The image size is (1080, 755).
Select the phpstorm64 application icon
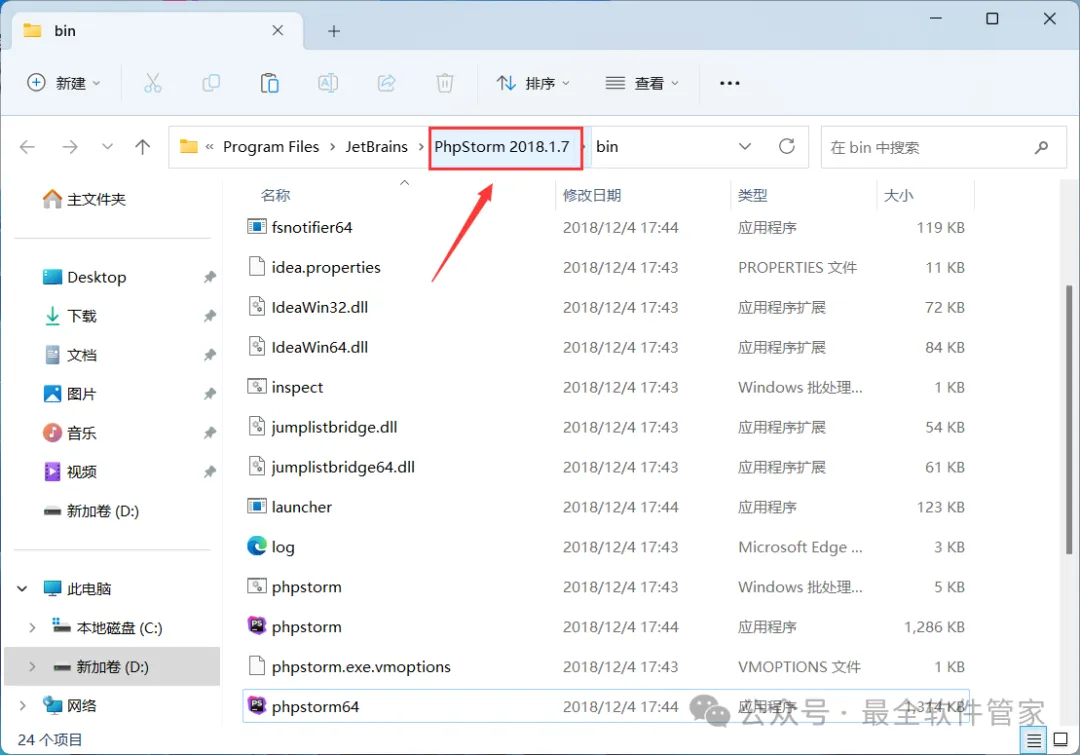coord(257,705)
